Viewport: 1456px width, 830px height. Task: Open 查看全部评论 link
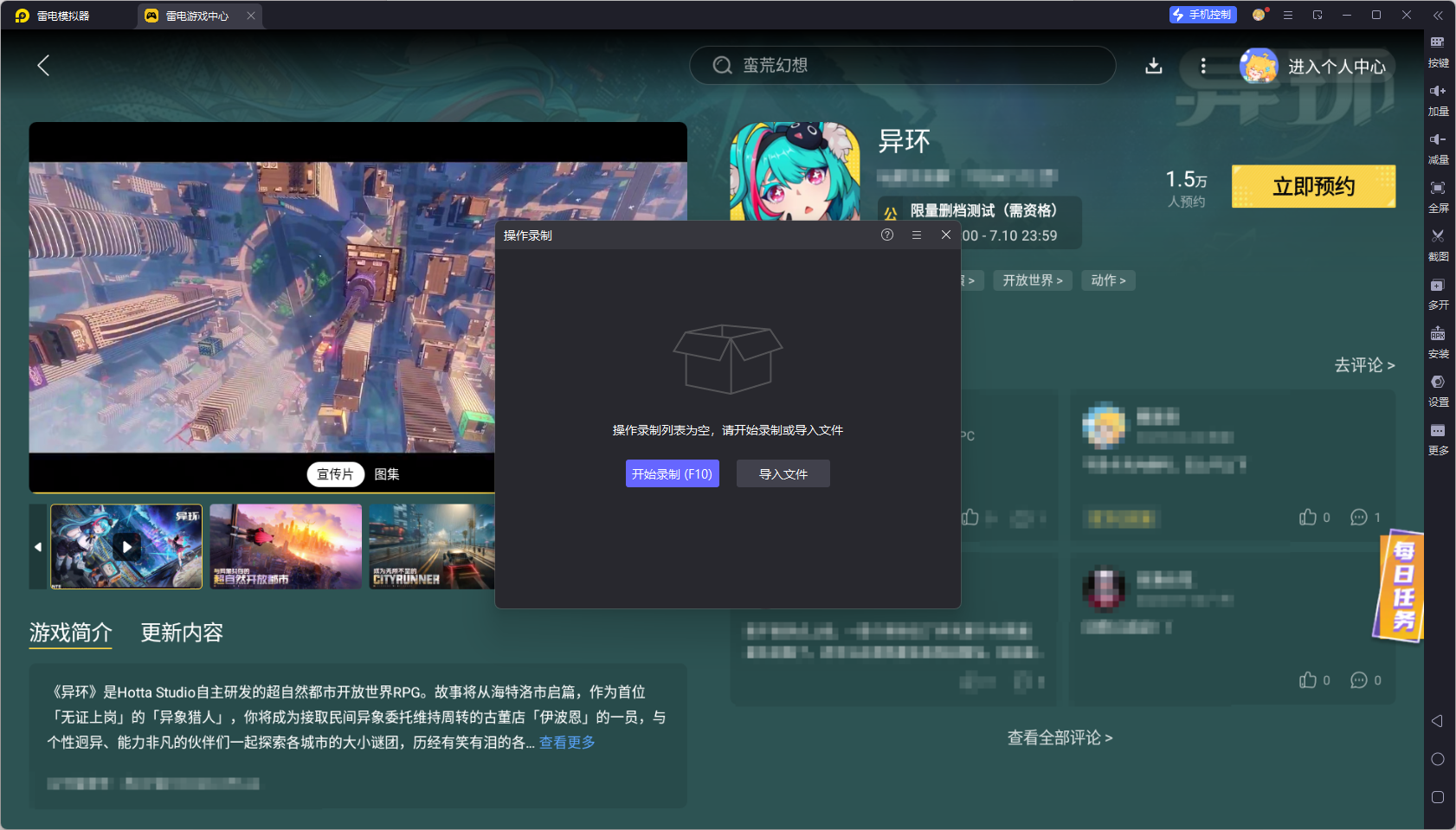pyautogui.click(x=1060, y=737)
